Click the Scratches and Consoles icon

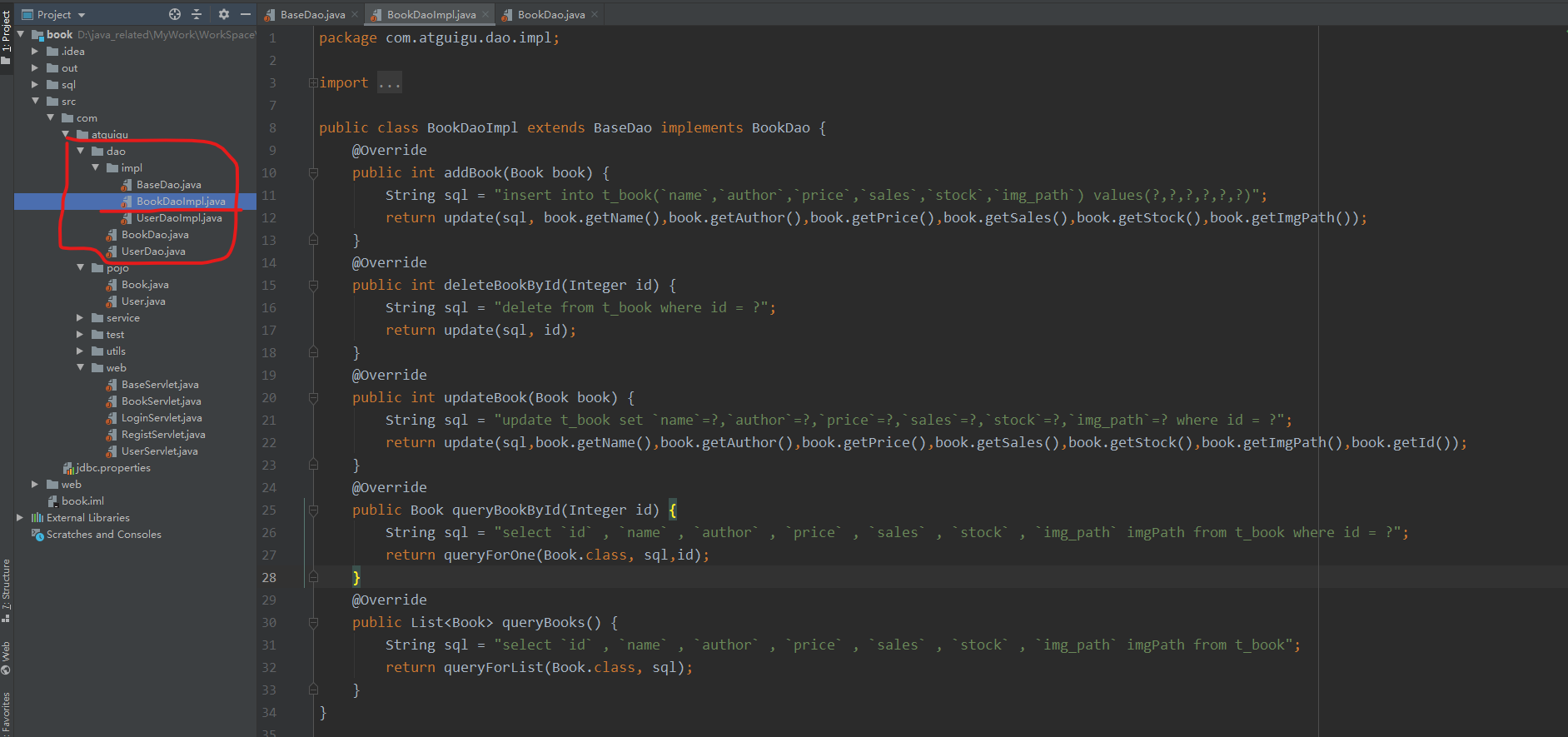37,534
